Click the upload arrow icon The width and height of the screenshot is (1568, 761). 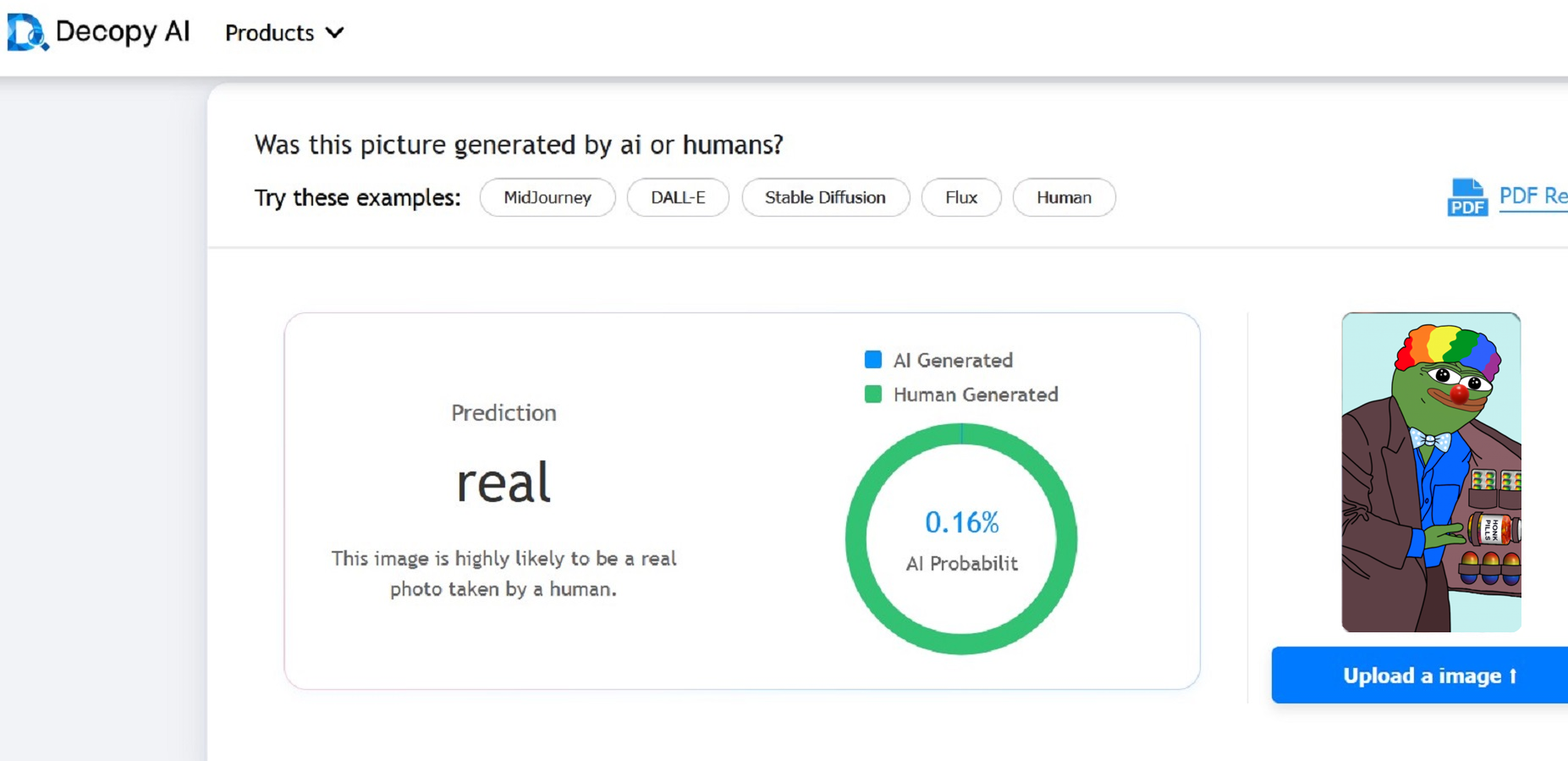[x=1513, y=676]
